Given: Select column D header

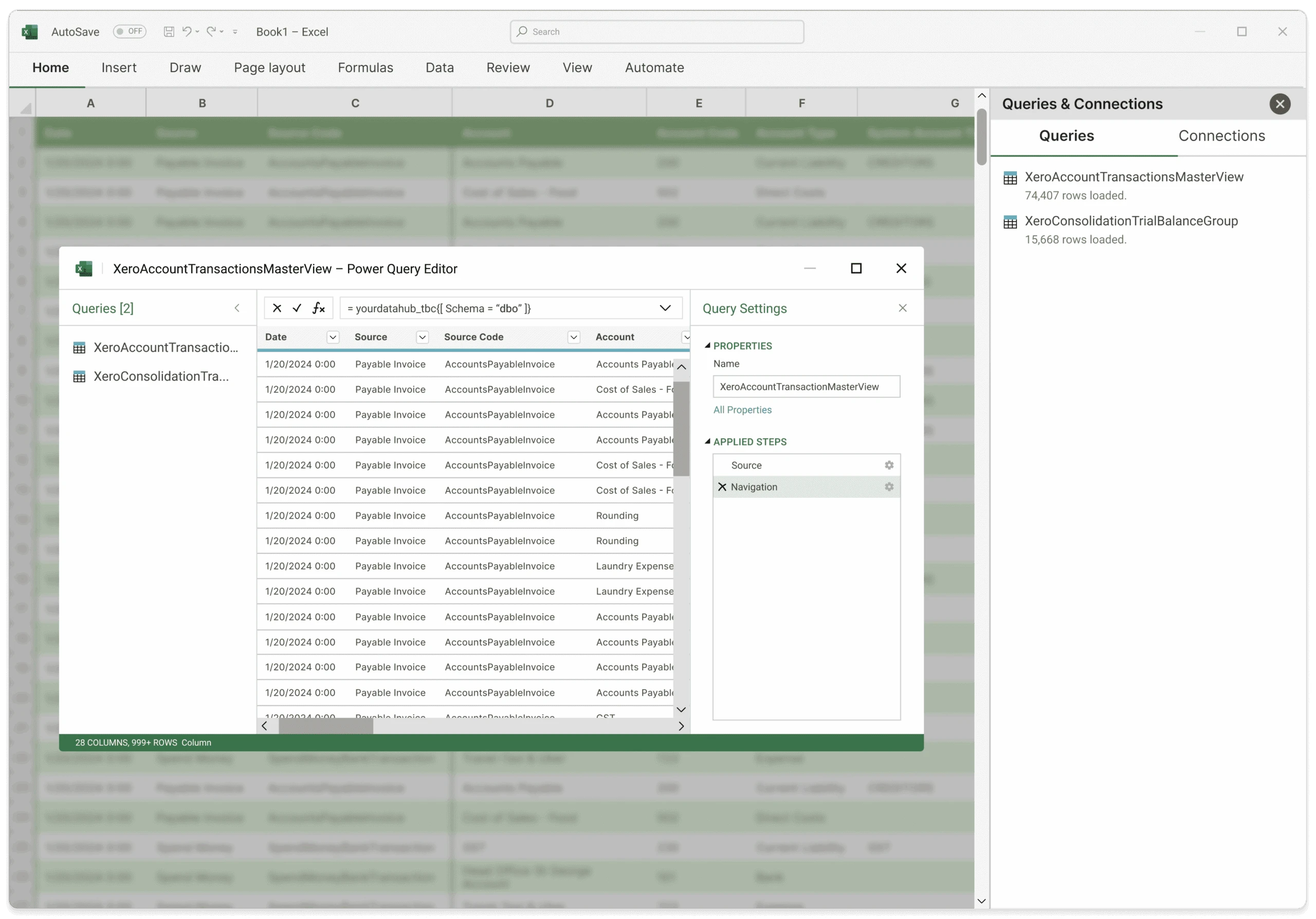Looking at the screenshot, I should click(x=549, y=103).
